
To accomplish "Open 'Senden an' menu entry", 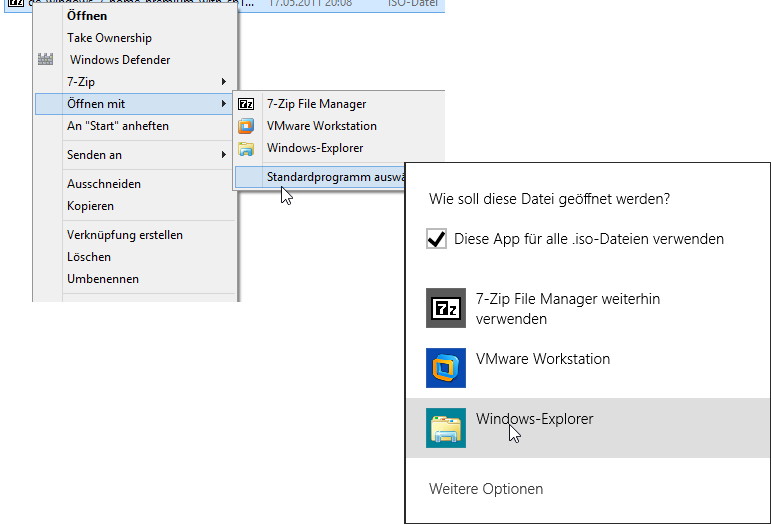I will coord(94,155).
